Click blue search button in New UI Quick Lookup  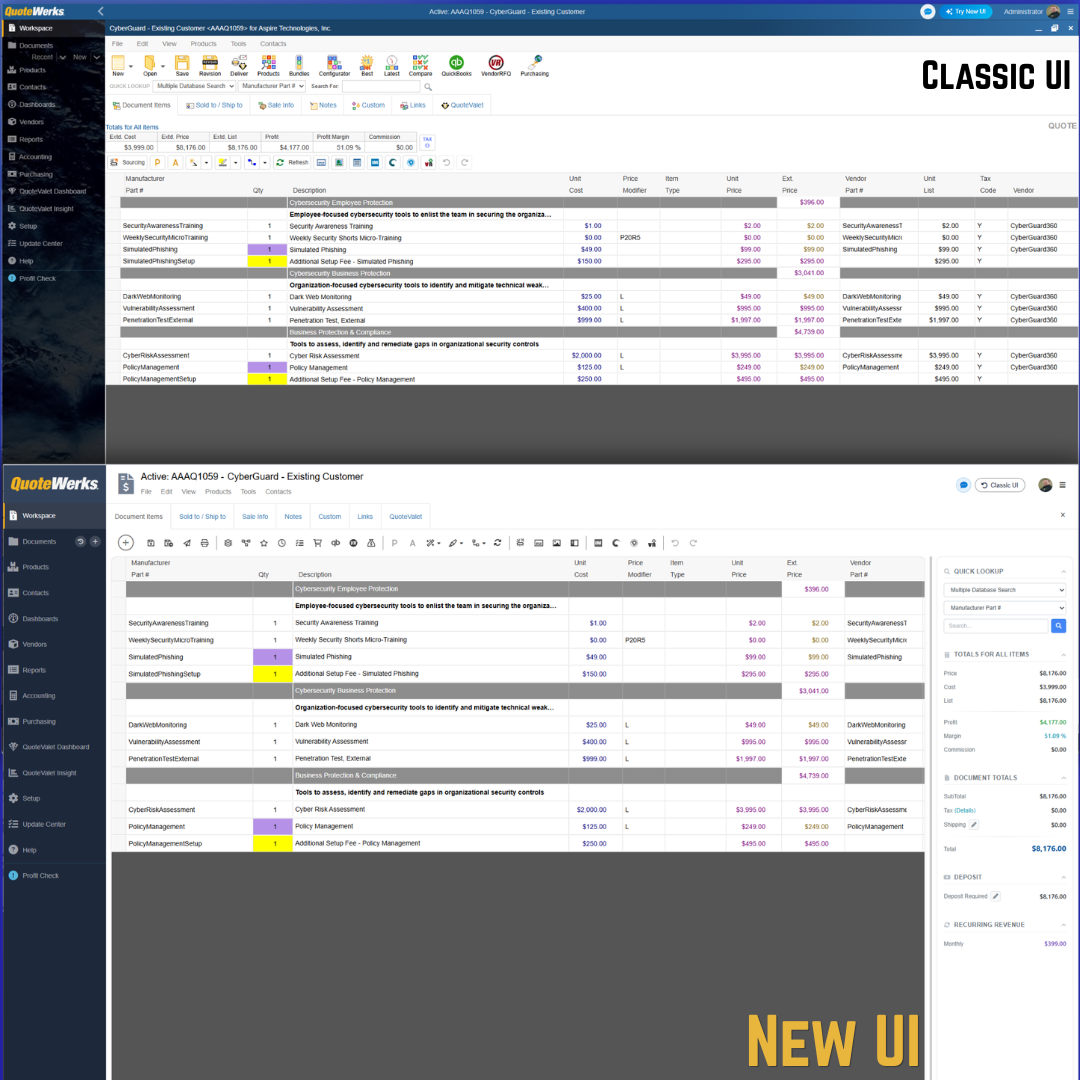(1059, 625)
